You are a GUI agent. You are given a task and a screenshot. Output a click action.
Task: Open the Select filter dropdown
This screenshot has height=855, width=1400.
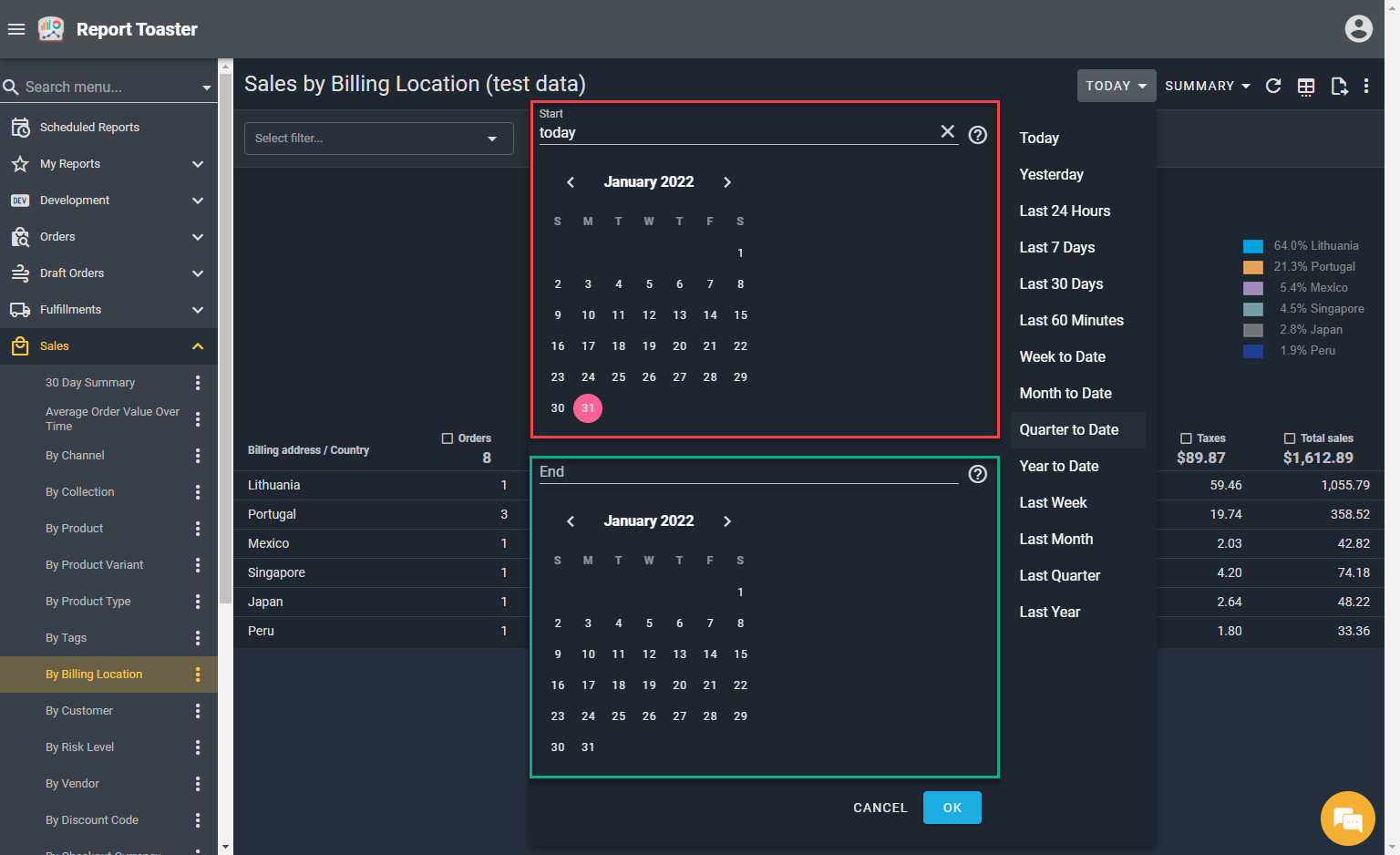(x=378, y=139)
